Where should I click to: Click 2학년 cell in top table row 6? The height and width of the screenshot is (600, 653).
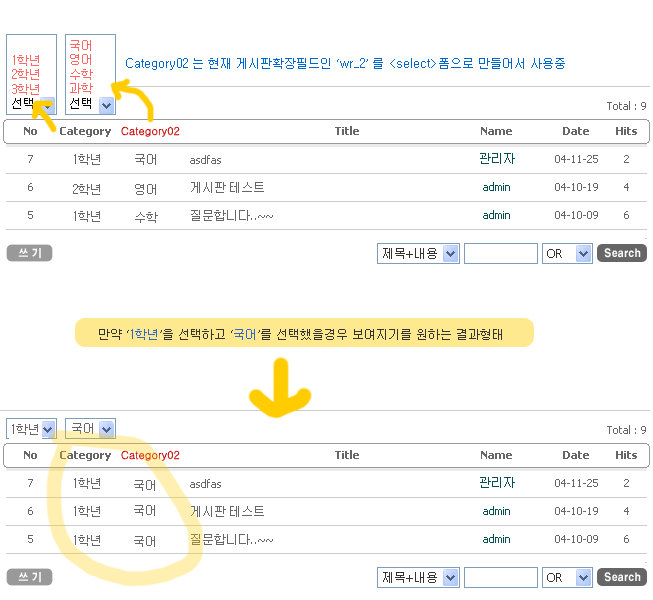pos(86,189)
